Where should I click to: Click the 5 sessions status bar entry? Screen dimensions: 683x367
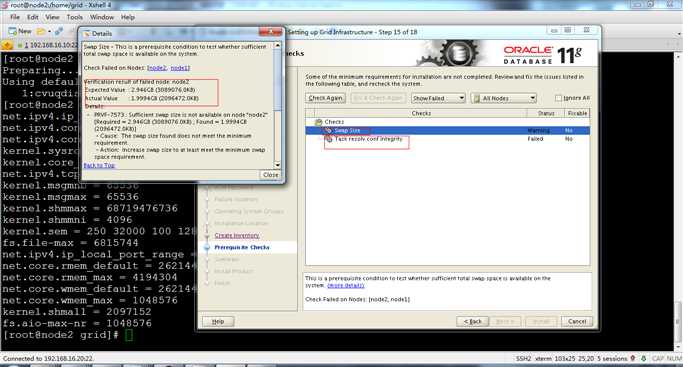612,359
